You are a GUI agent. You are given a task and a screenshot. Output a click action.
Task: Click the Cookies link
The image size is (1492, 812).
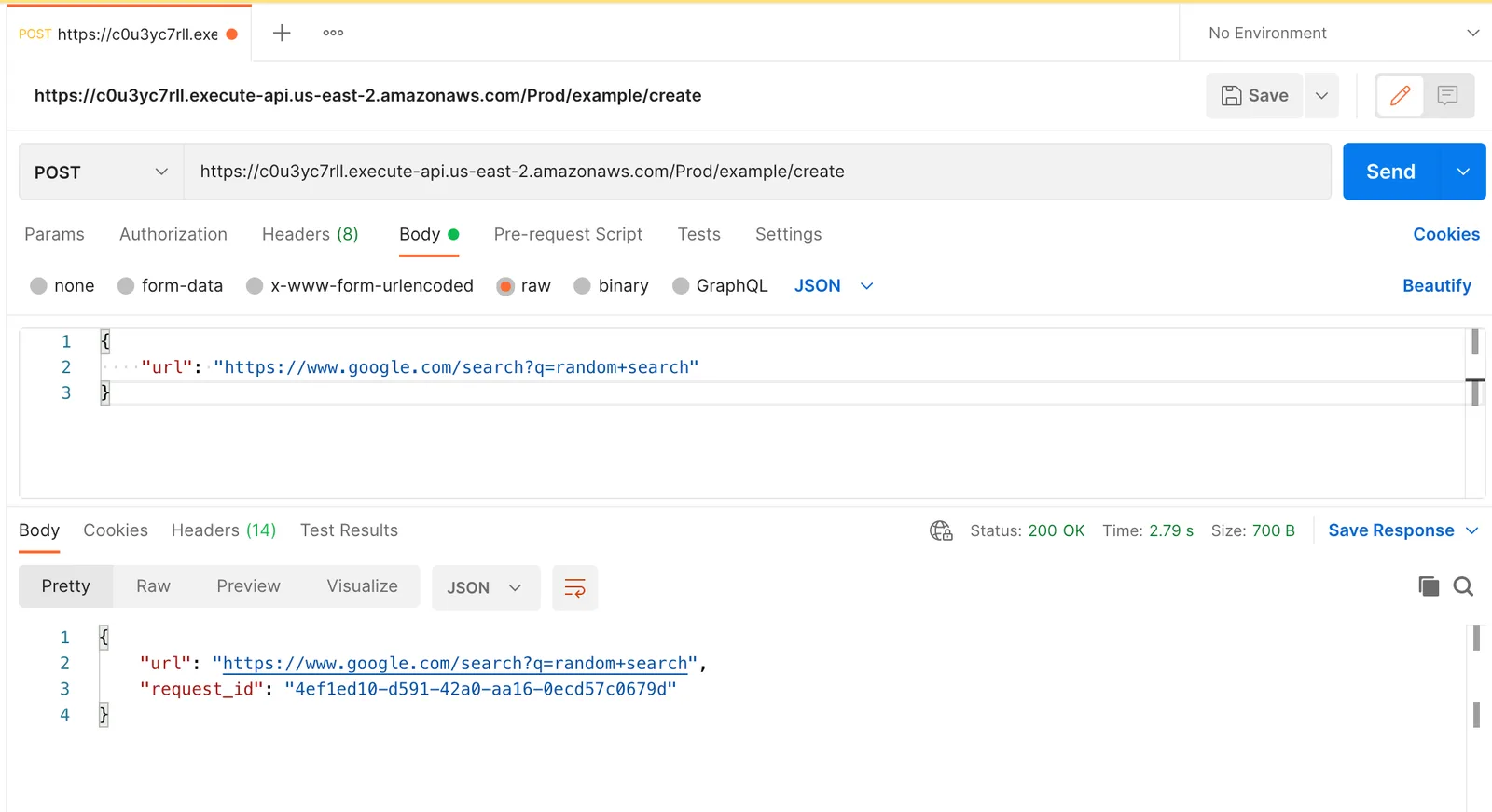1446,234
